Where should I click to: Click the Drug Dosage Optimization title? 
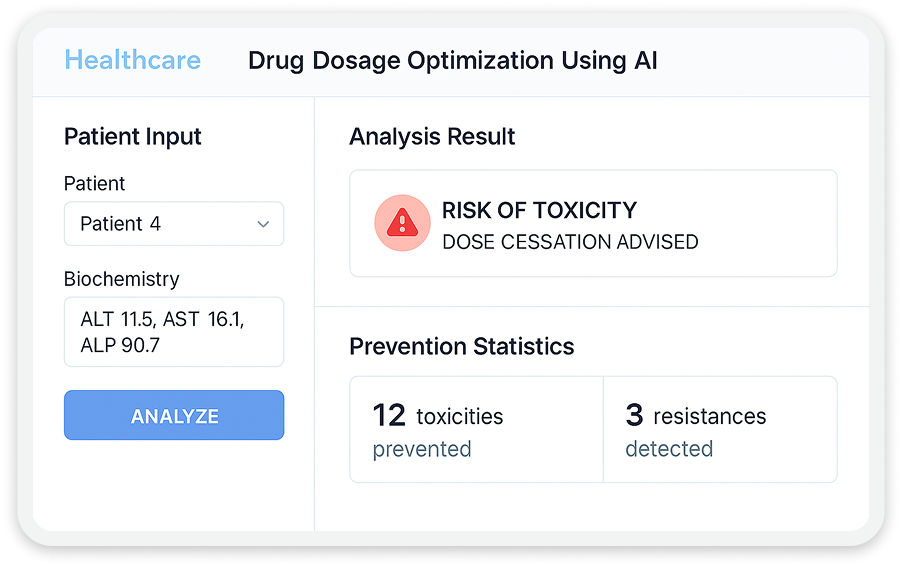point(453,60)
